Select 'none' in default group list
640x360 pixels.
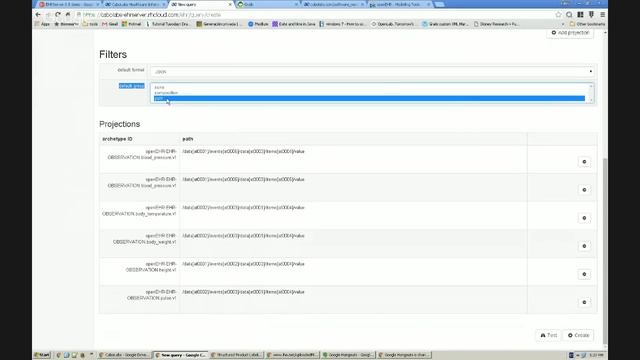click(x=369, y=87)
